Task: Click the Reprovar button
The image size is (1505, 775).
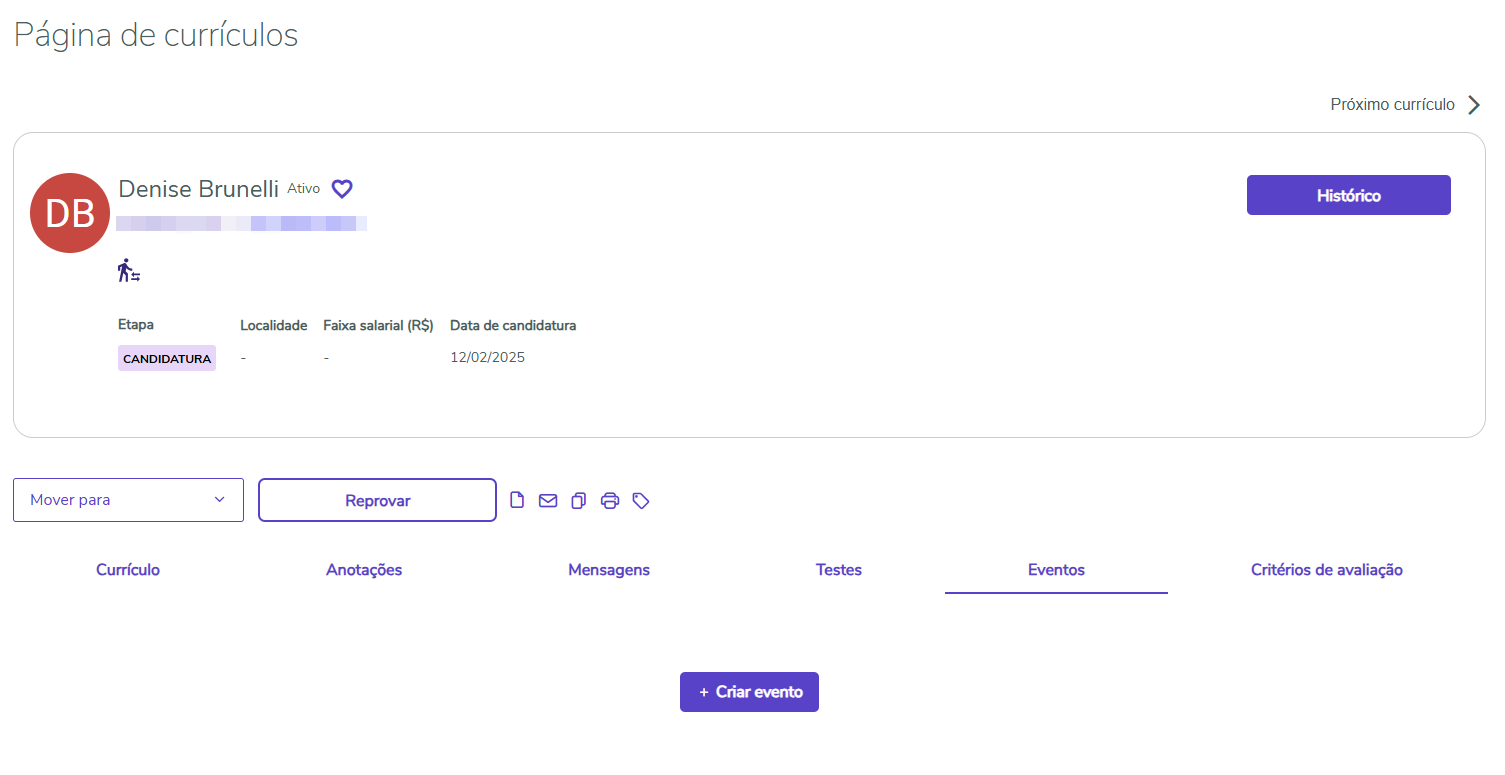Action: pyautogui.click(x=377, y=500)
